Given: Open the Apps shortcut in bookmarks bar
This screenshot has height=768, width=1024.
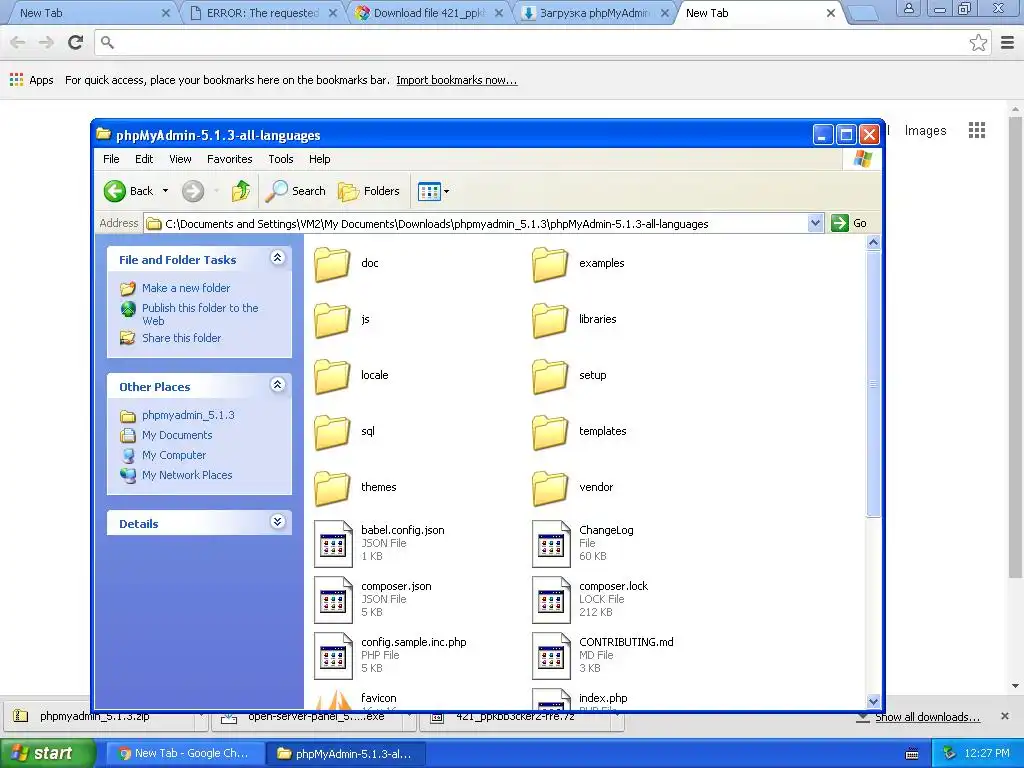Looking at the screenshot, I should (x=32, y=80).
